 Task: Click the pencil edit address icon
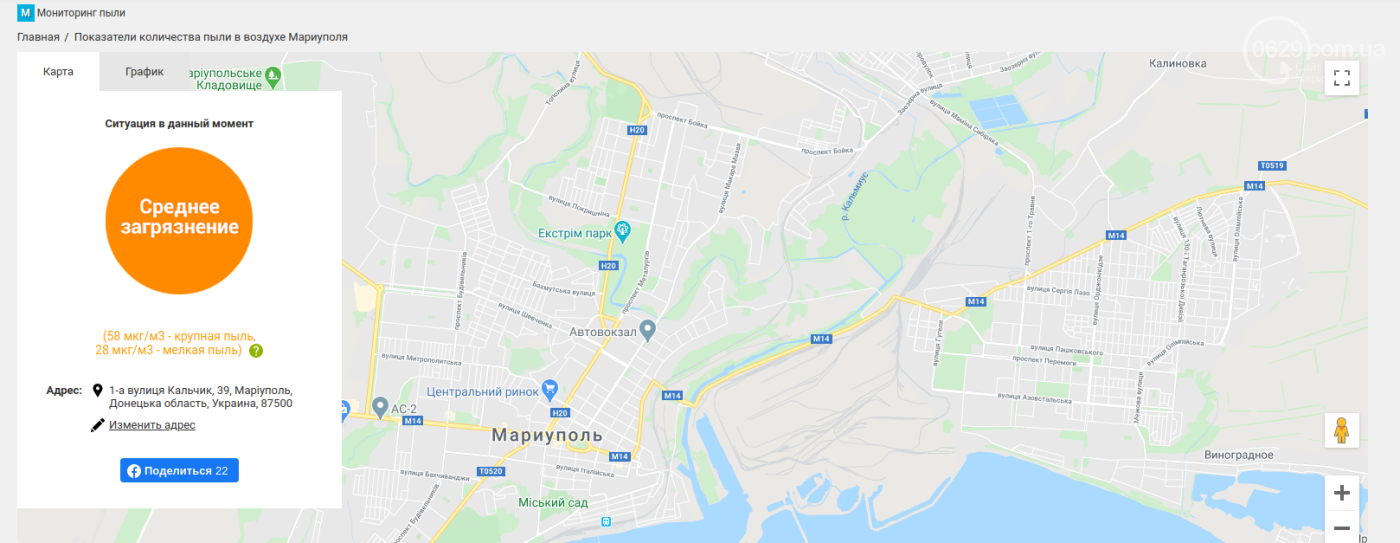coord(98,425)
